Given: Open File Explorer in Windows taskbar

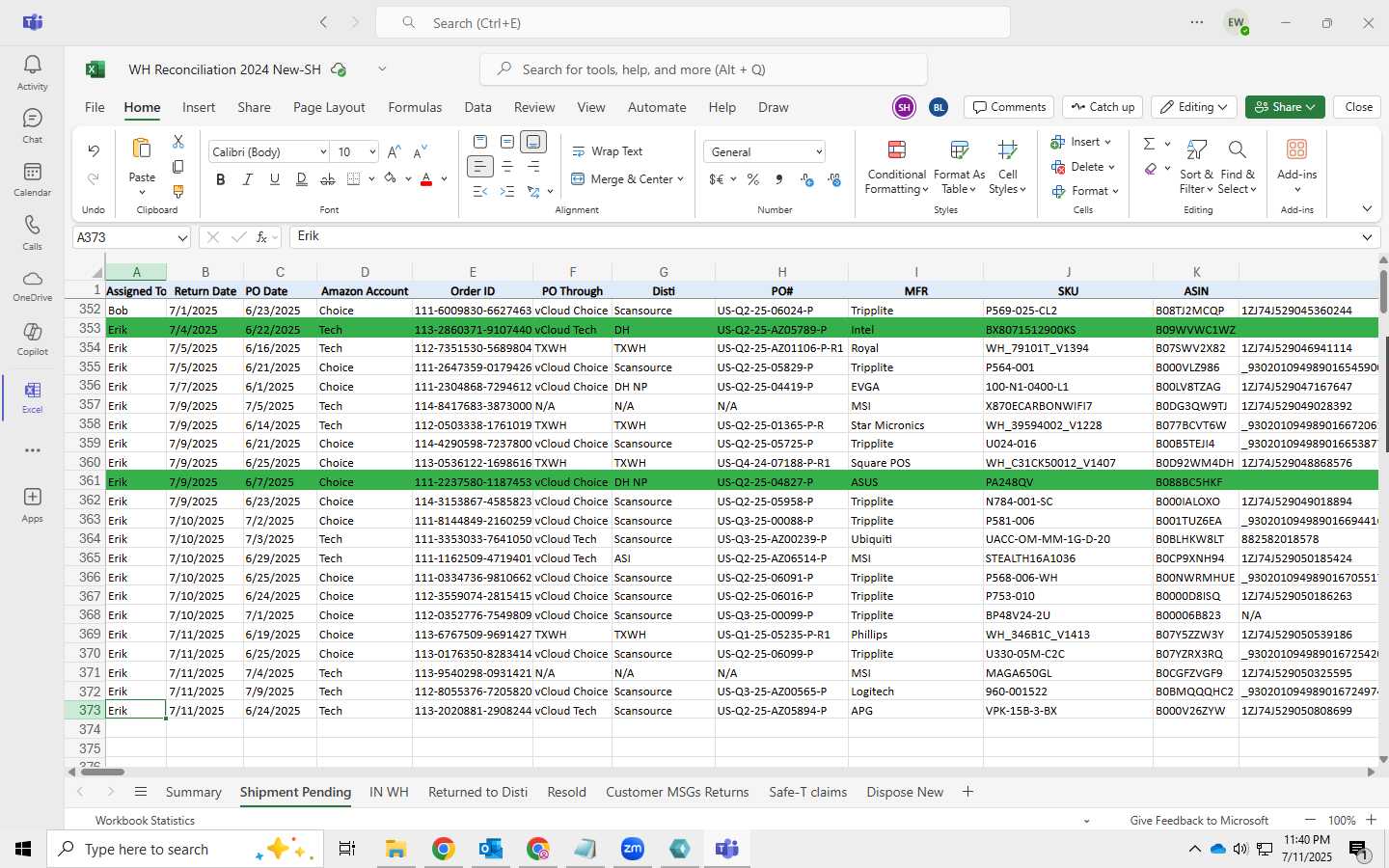Looking at the screenshot, I should pyautogui.click(x=395, y=849).
